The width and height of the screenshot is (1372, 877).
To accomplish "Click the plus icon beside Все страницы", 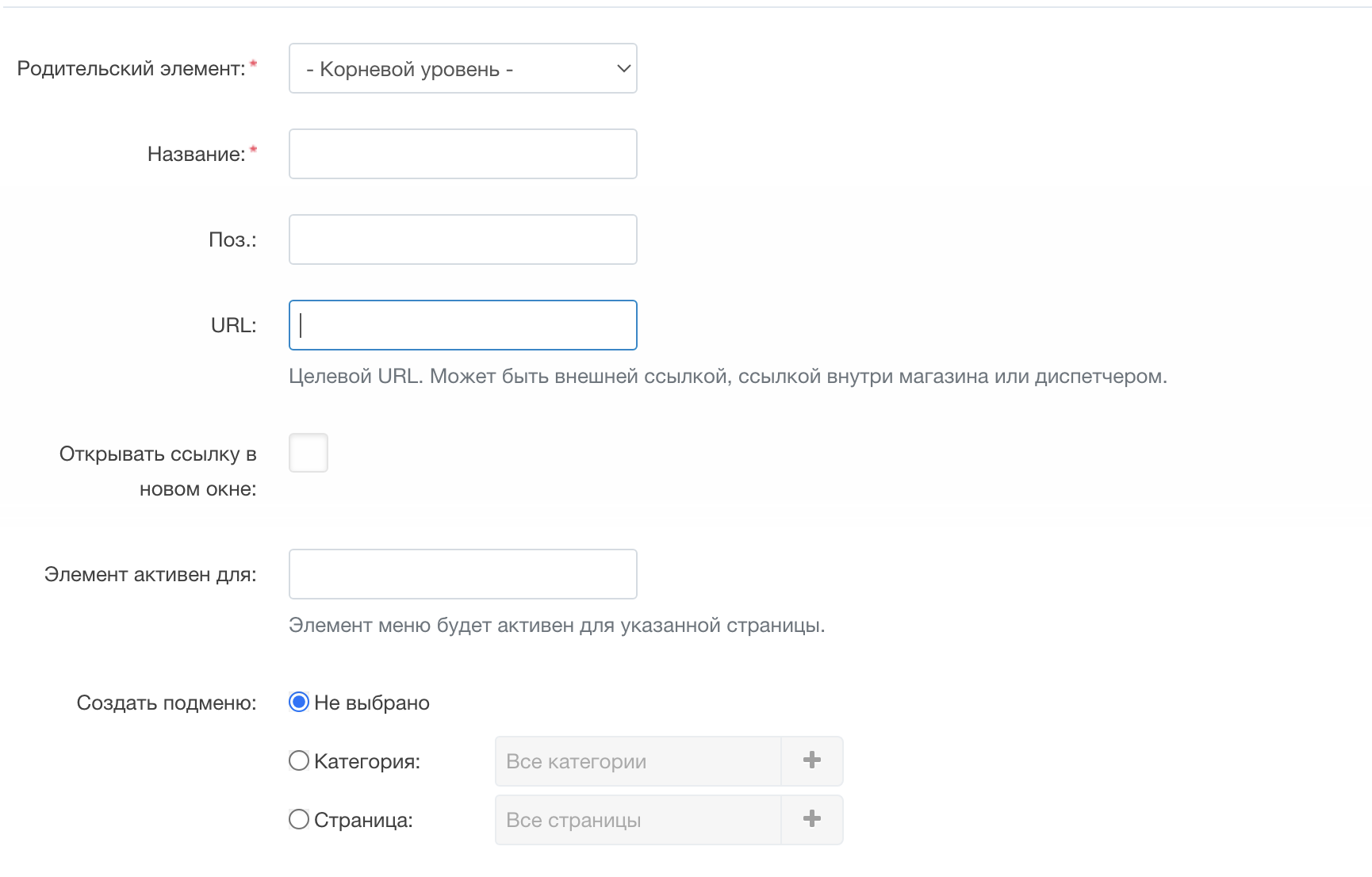I will pyautogui.click(x=812, y=819).
